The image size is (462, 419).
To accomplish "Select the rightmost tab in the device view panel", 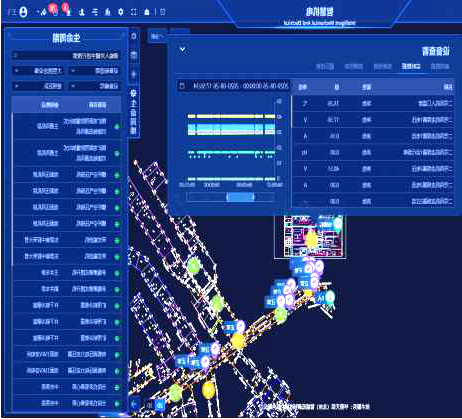I will pos(440,66).
